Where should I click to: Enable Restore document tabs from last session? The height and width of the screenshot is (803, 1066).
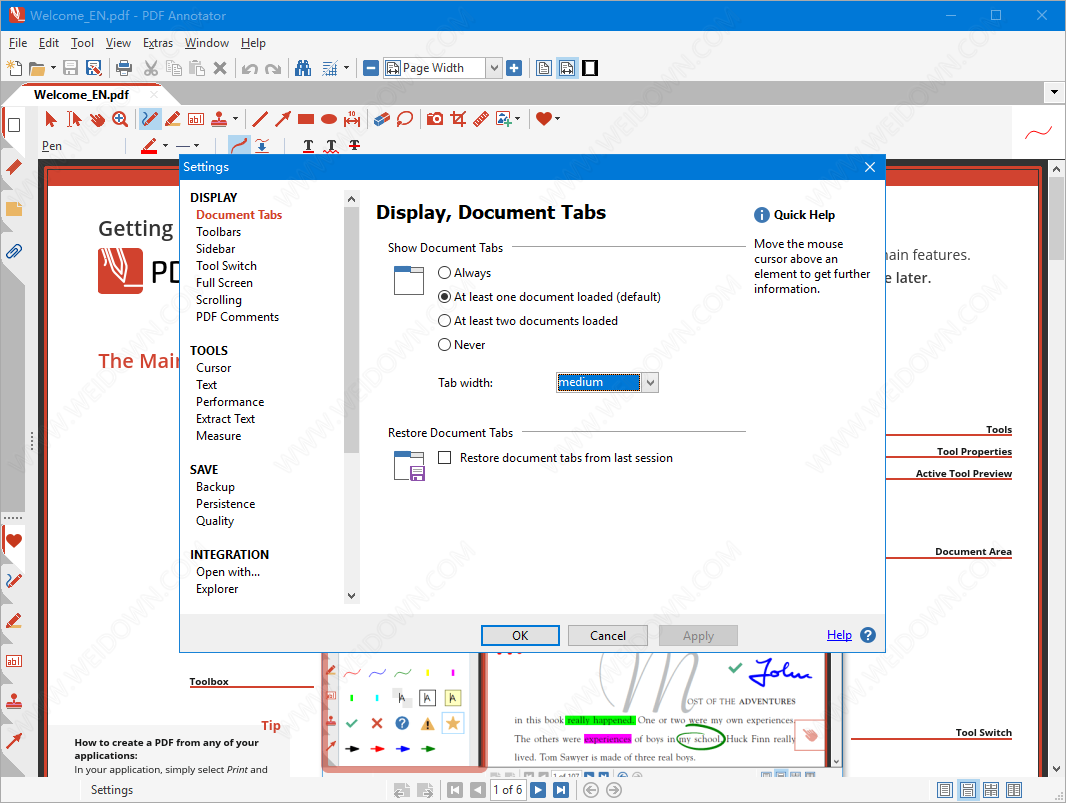[x=445, y=458]
